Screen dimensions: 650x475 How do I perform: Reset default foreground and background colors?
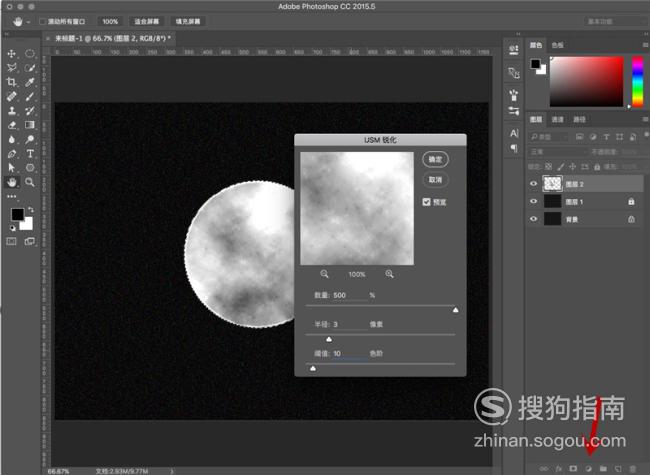click(x=12, y=228)
